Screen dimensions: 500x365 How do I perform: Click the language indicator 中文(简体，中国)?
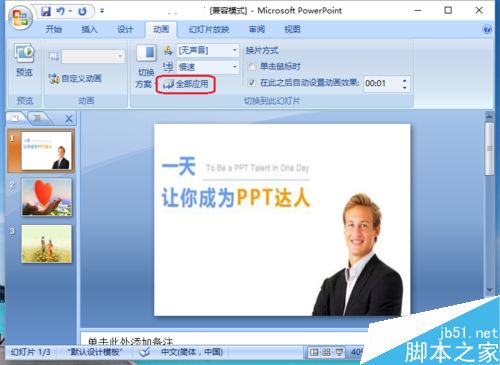[x=192, y=352]
